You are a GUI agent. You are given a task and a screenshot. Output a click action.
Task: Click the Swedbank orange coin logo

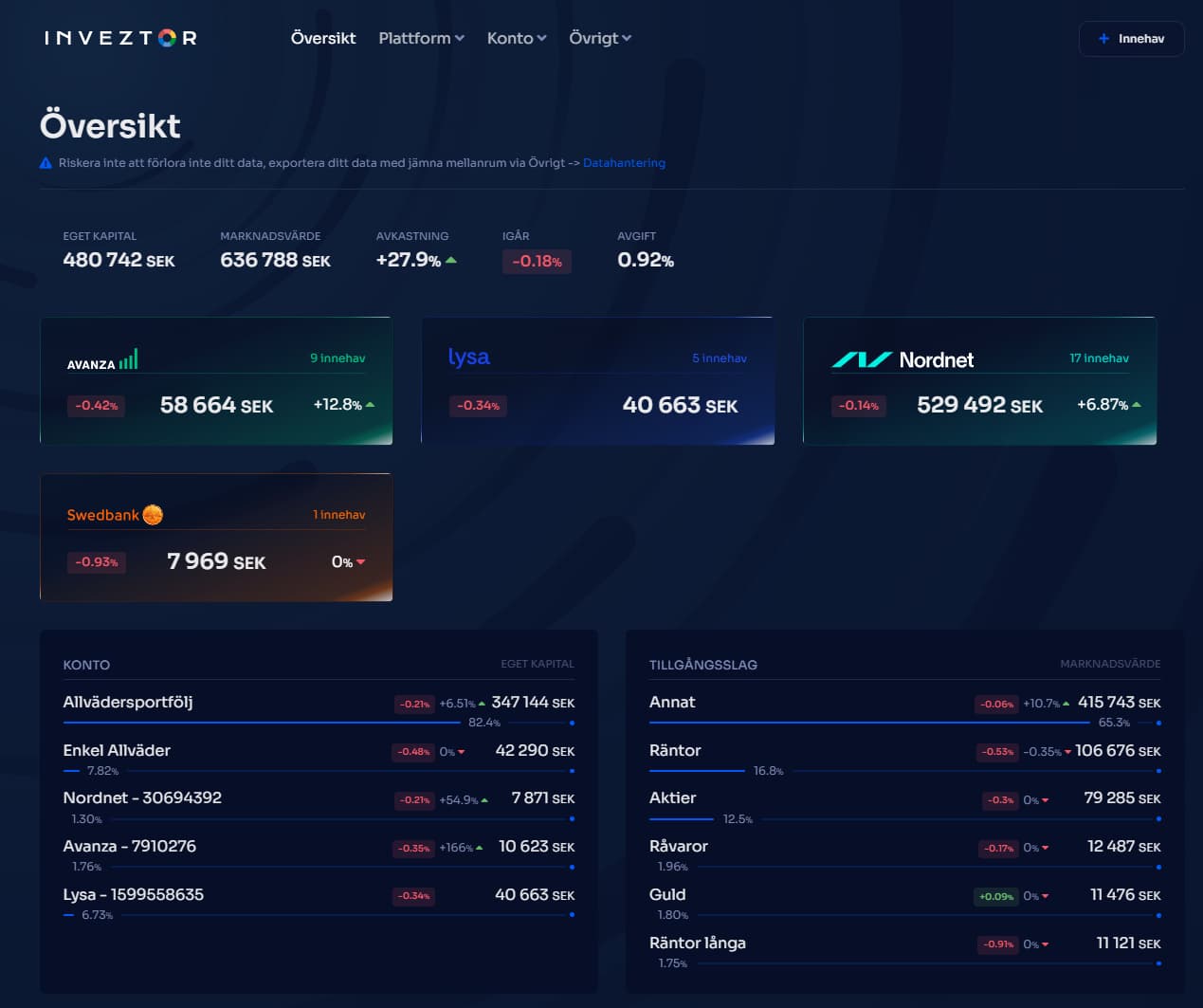click(153, 515)
